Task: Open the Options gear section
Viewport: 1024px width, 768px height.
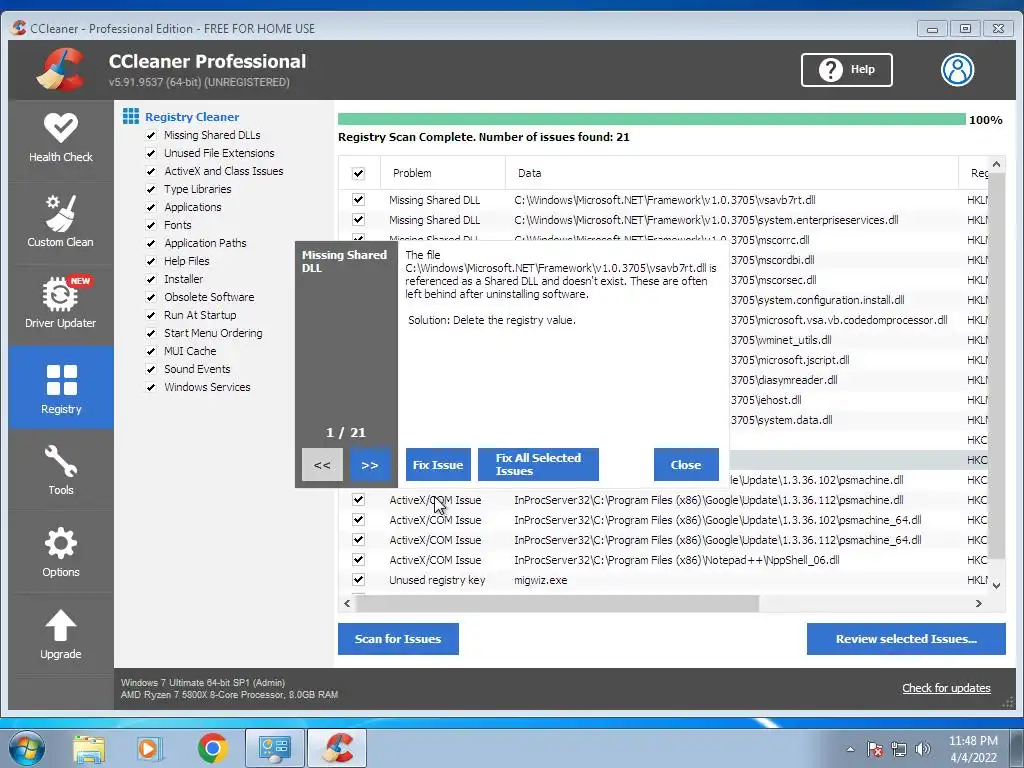Action: tap(61, 552)
